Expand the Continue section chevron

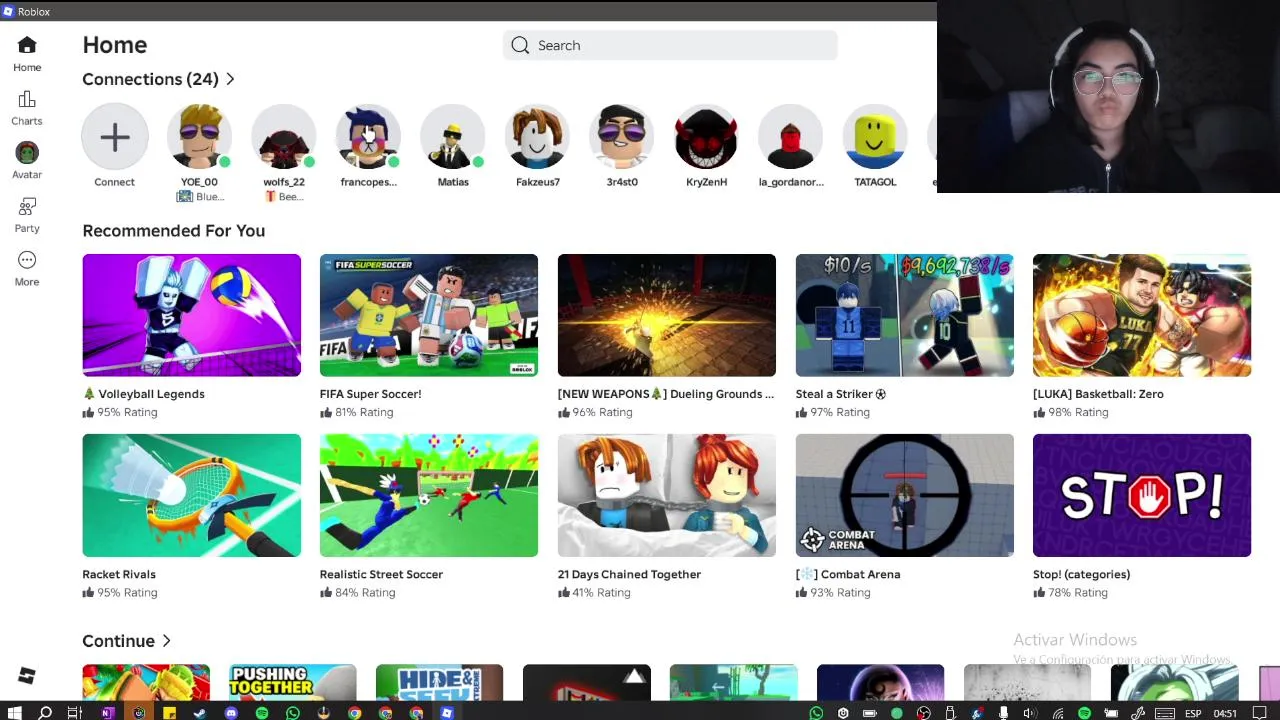click(x=166, y=641)
